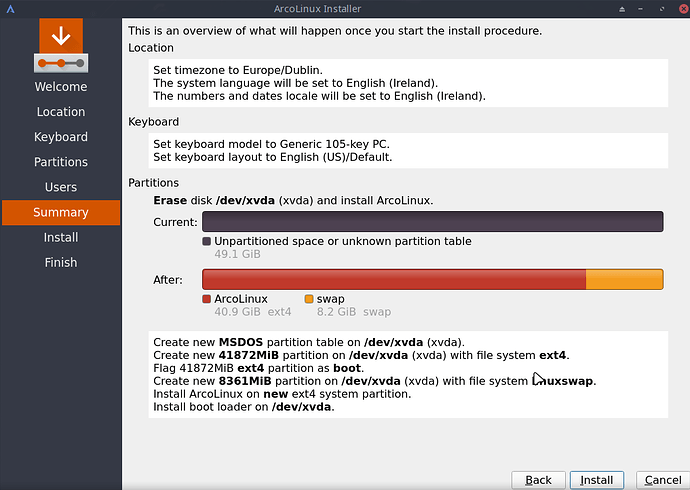Viewport: 690px width, 490px height.
Task: Click the 'ArcoLinux Installer' window title
Action: pos(317,9)
